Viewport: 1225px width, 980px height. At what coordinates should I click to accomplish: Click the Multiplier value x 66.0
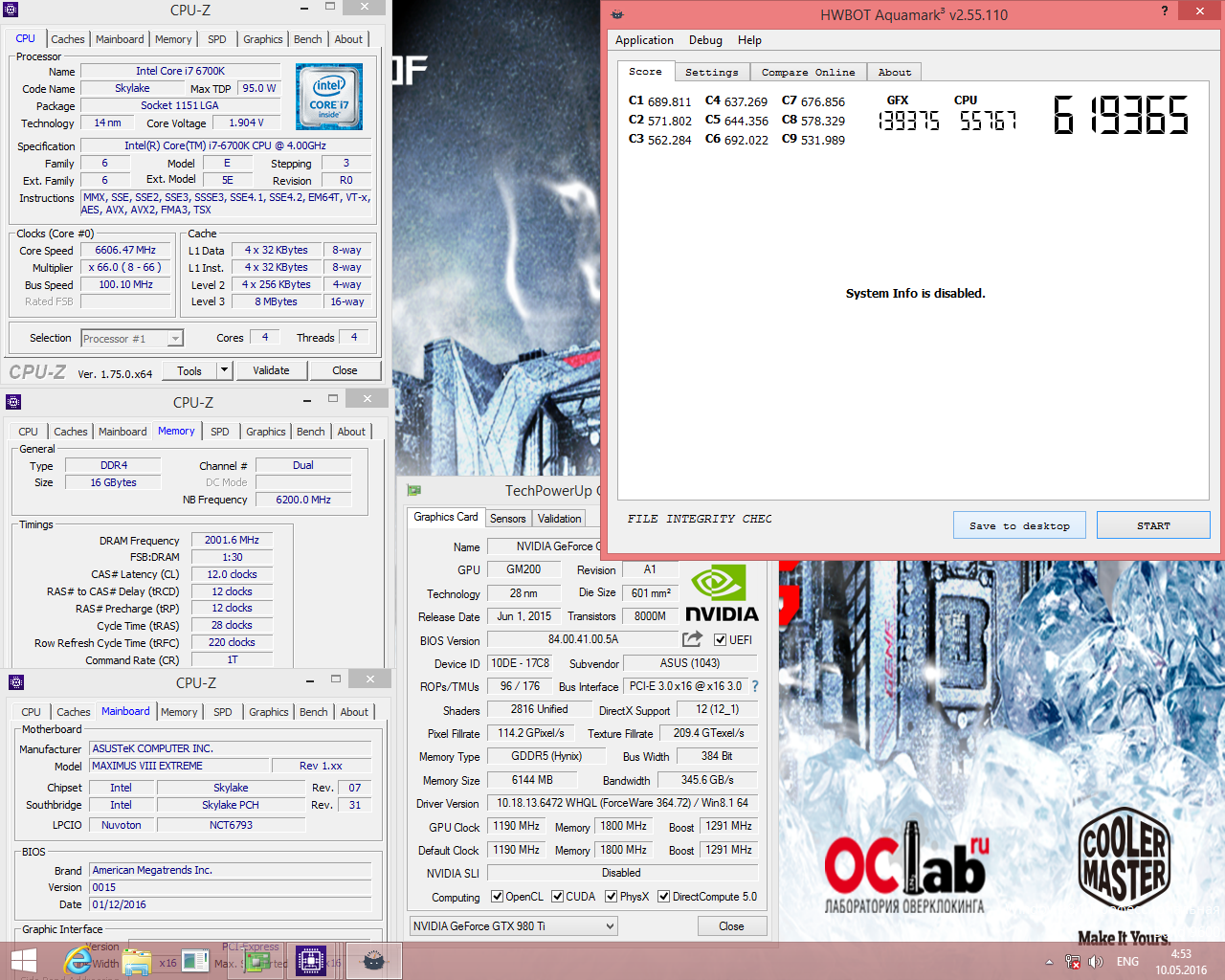[x=125, y=267]
